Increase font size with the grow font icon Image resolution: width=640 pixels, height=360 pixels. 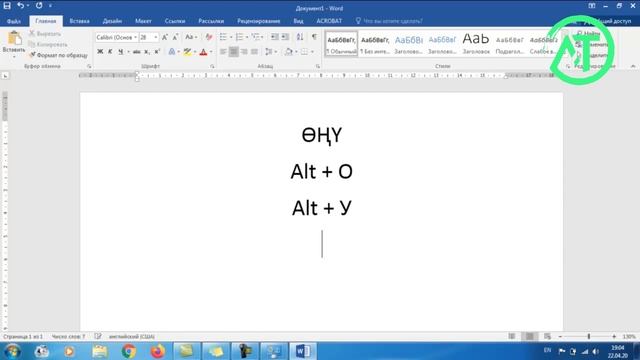click(165, 37)
